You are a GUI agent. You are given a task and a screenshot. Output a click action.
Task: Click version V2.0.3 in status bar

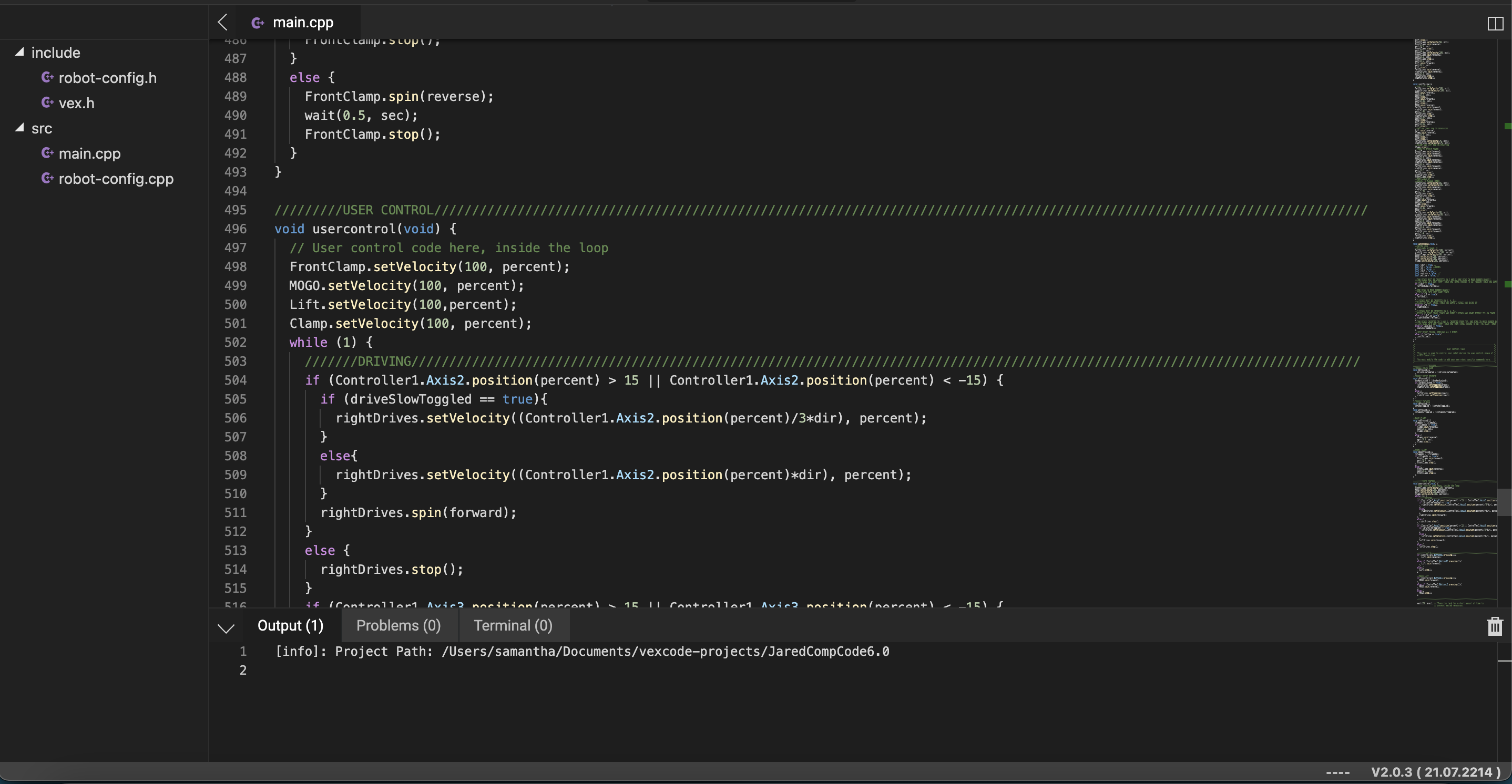coord(1436,772)
